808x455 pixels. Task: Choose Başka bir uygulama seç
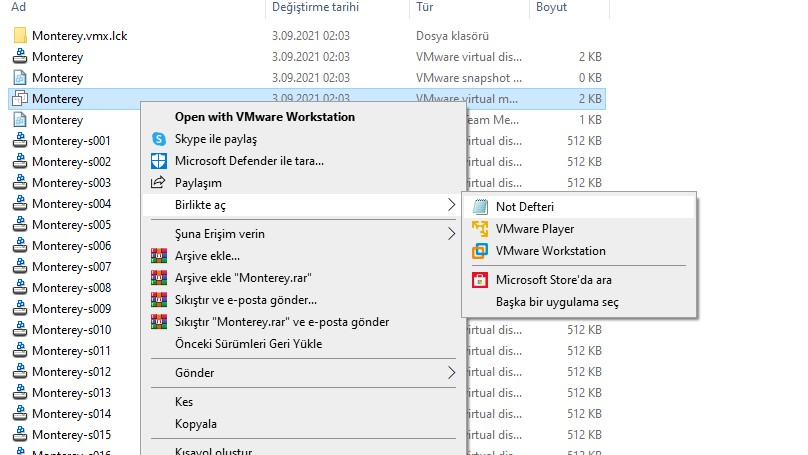click(x=557, y=302)
